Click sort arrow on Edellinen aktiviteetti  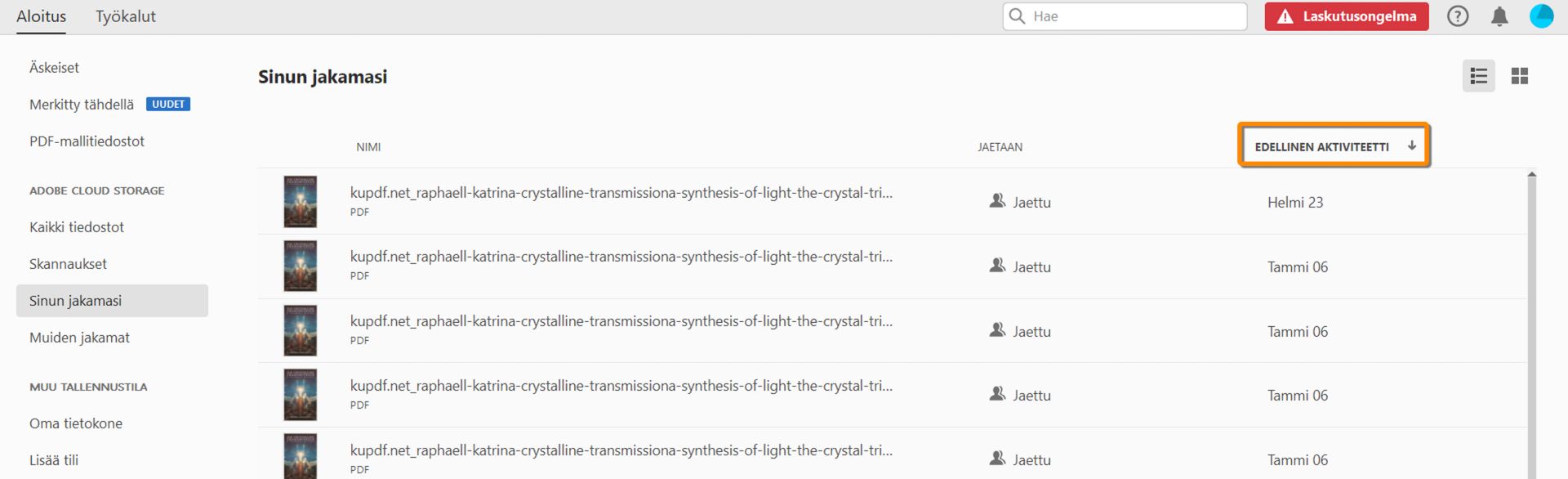point(1411,145)
